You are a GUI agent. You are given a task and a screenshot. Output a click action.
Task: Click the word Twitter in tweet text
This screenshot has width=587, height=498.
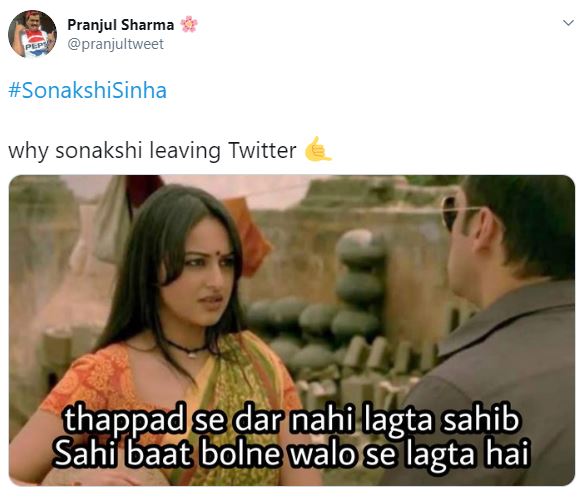[262, 150]
